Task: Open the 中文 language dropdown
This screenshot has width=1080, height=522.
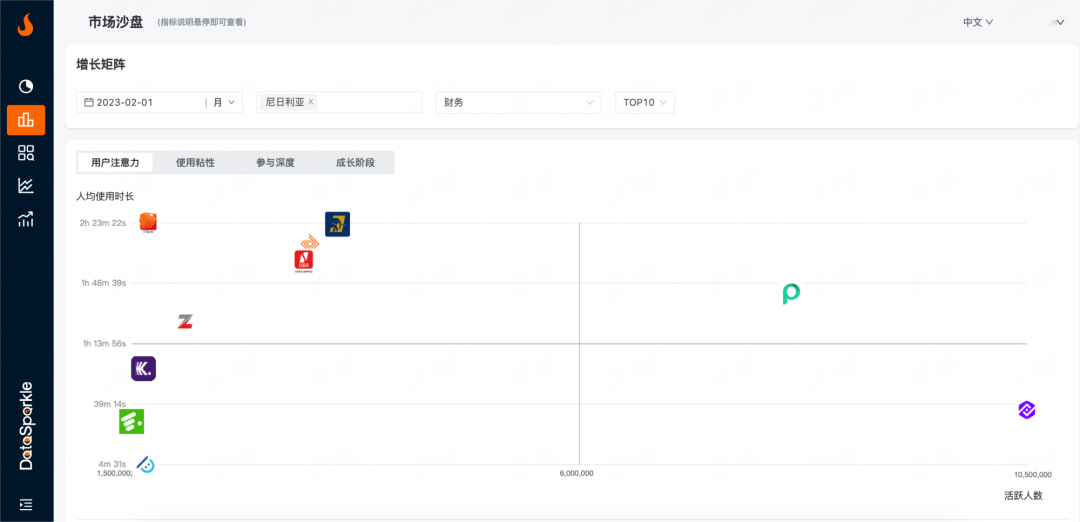Action: [x=977, y=22]
